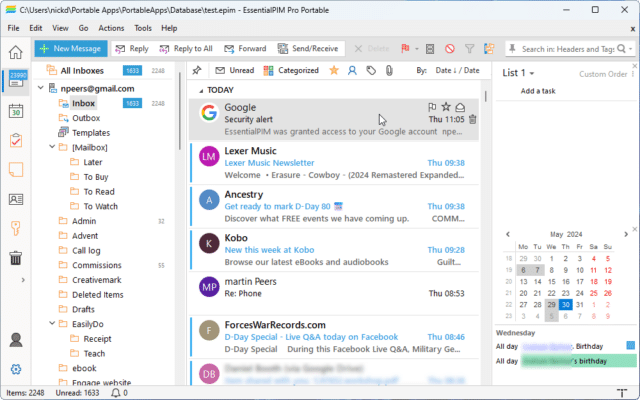Screen dimensions: 640x400
Task: Open the Help menu
Action: 169,28
